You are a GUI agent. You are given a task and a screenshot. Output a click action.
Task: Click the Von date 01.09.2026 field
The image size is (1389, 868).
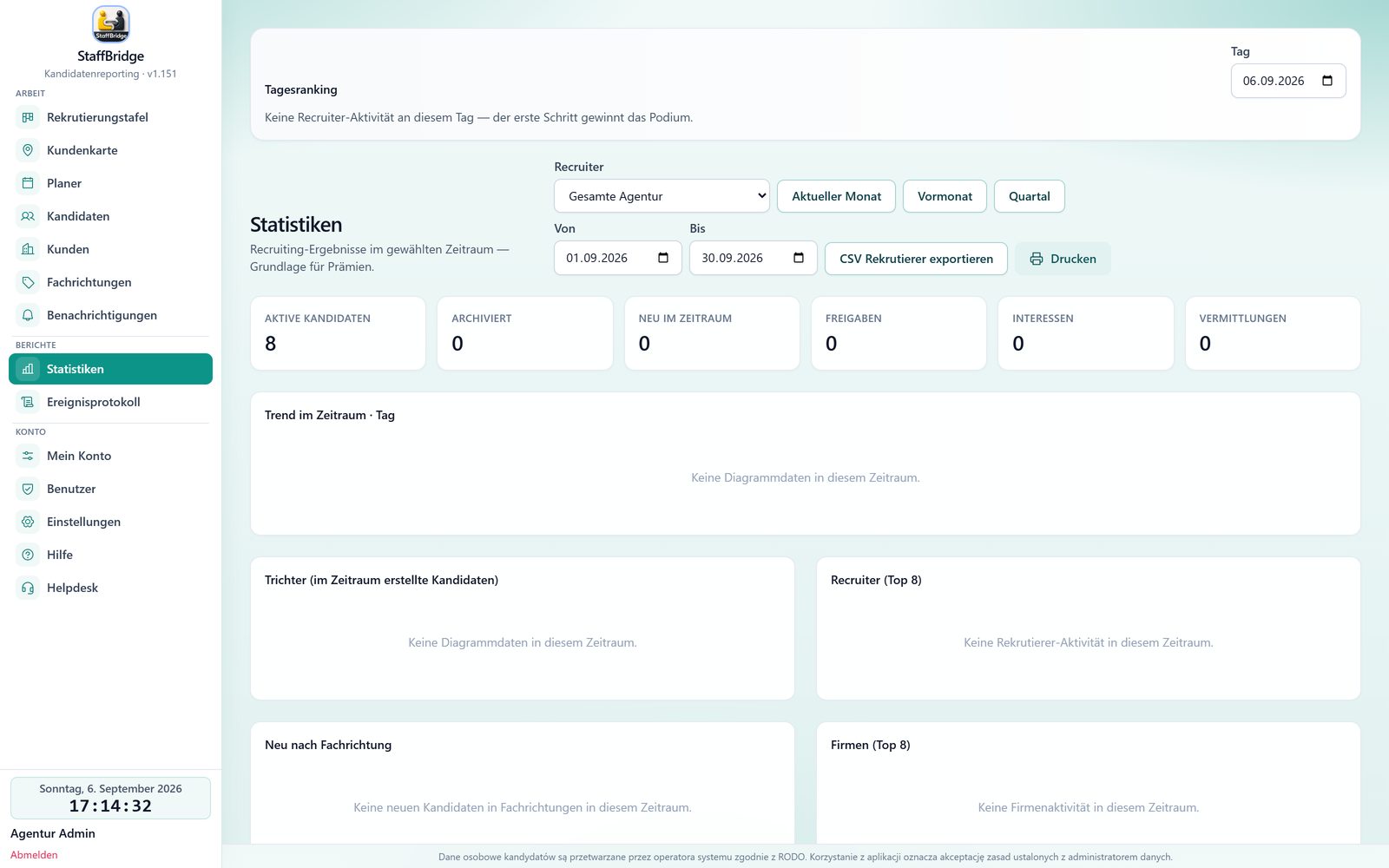[x=618, y=258]
